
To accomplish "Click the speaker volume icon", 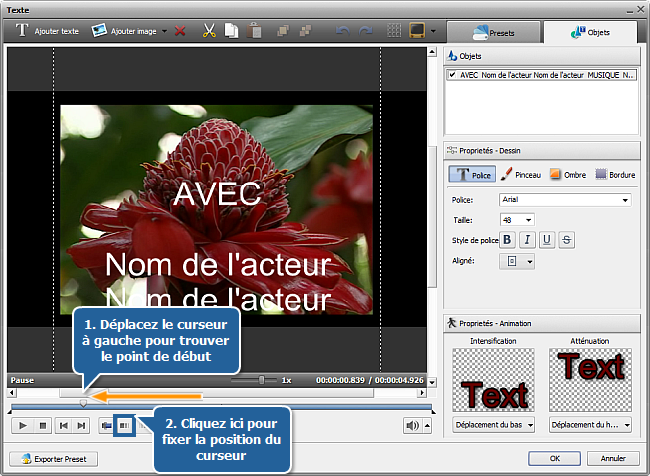I will click(411, 425).
